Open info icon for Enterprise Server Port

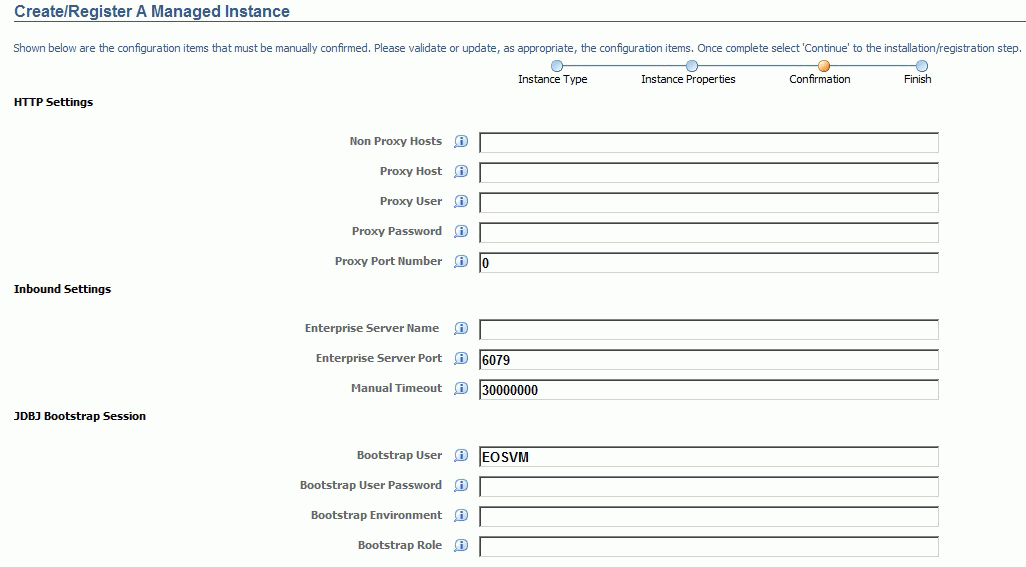(x=461, y=359)
